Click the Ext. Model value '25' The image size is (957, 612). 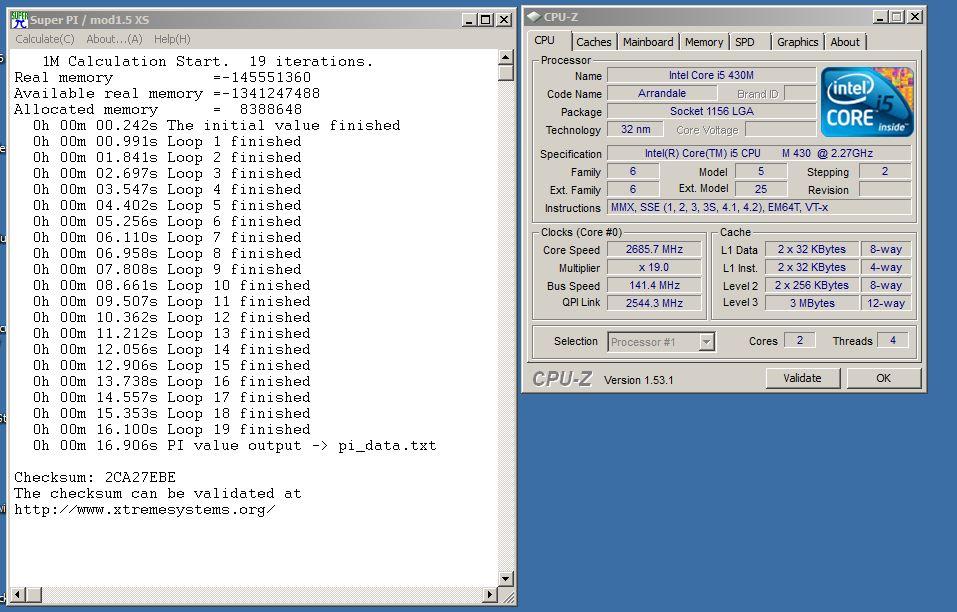760,189
